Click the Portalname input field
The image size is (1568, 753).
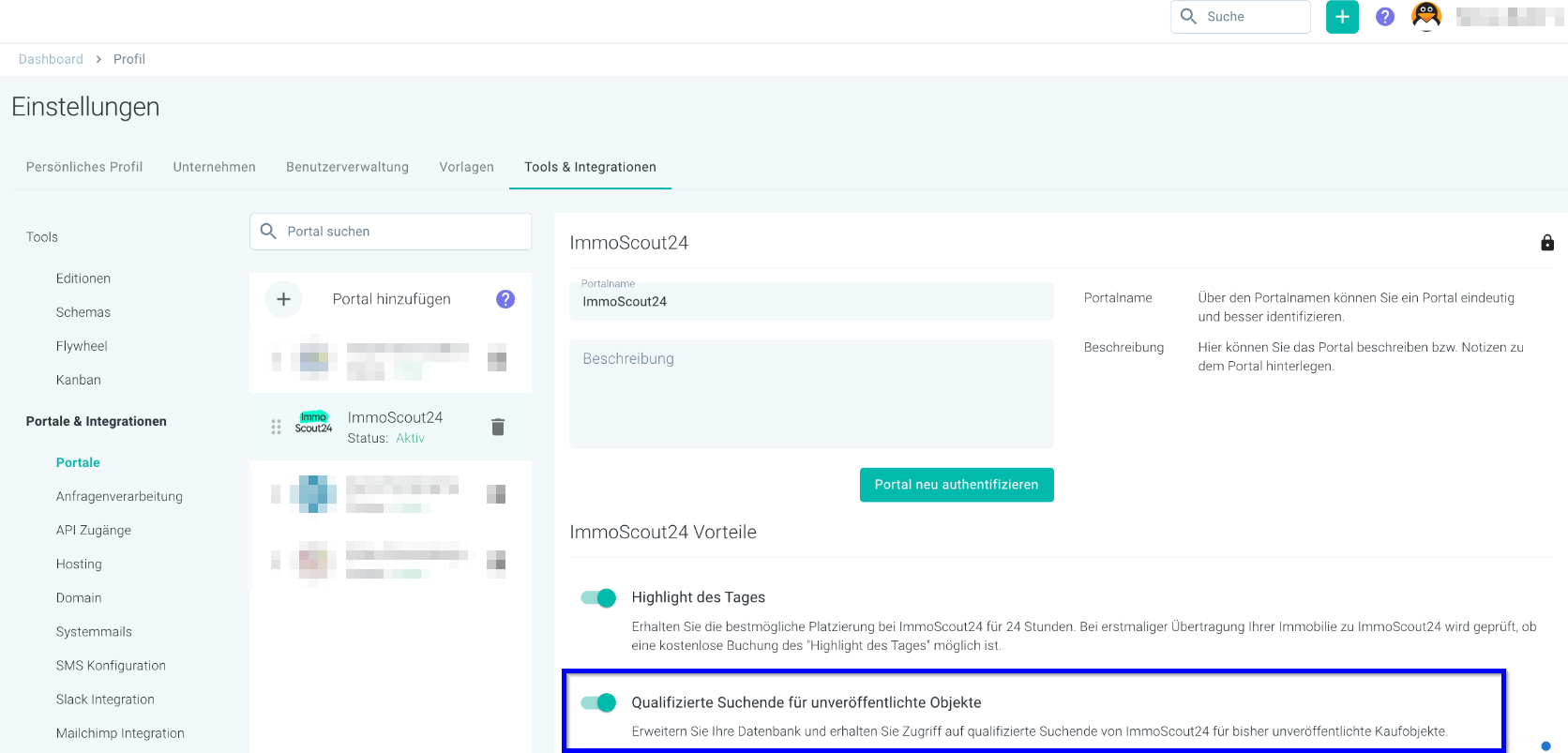[811, 302]
